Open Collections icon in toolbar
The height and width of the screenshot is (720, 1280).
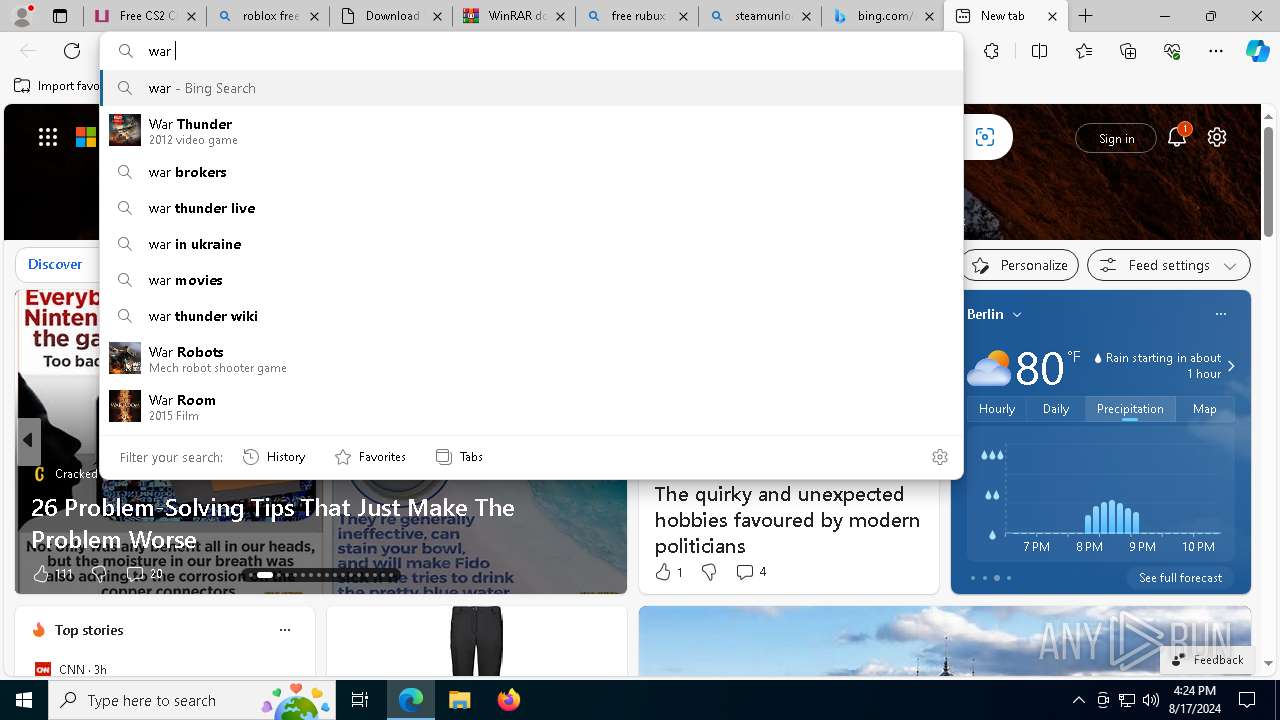pyautogui.click(x=1128, y=51)
